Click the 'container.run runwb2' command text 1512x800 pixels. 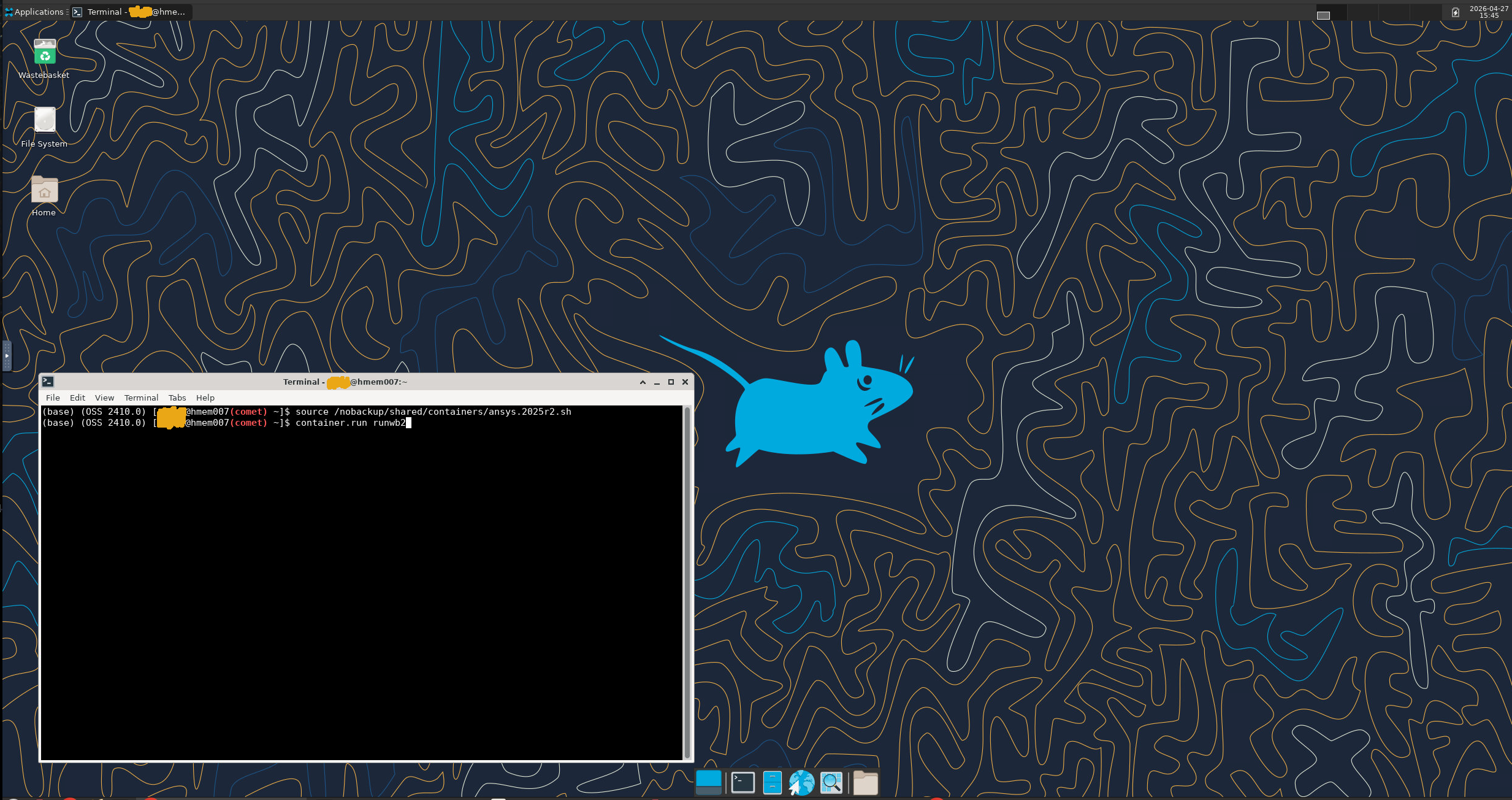[351, 423]
